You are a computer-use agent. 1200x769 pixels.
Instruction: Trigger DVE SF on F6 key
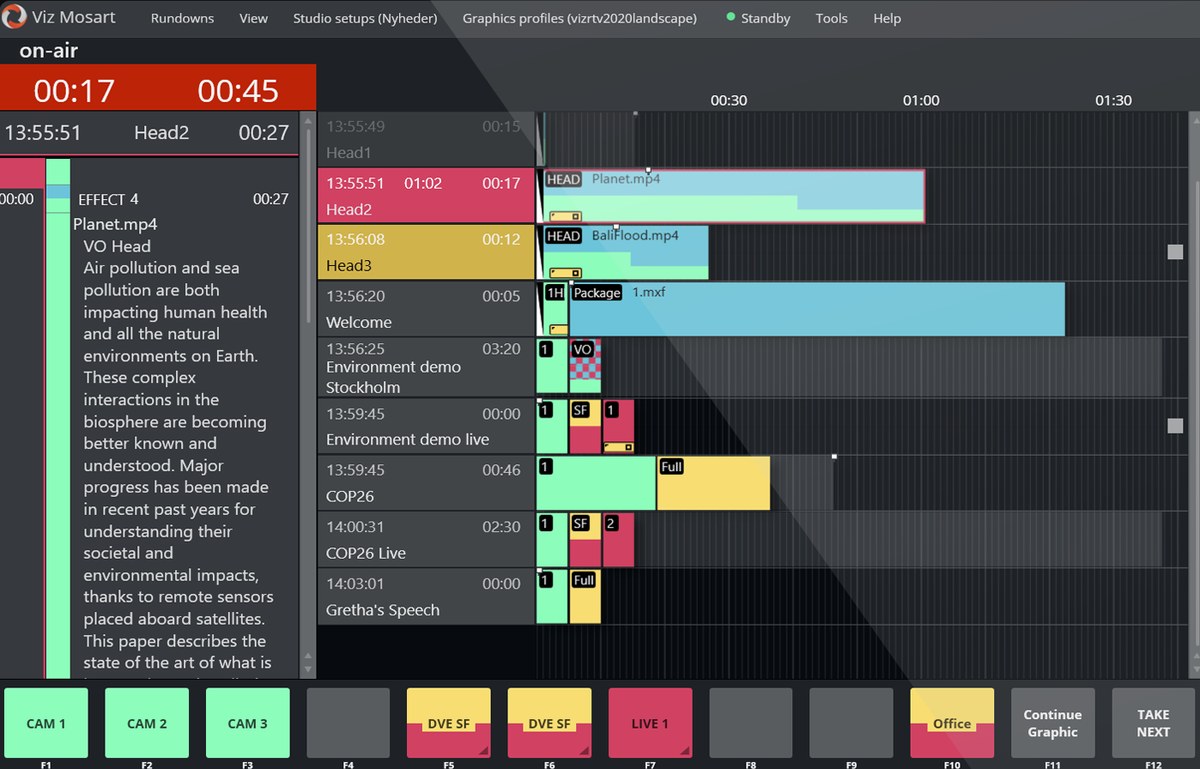click(x=550, y=723)
